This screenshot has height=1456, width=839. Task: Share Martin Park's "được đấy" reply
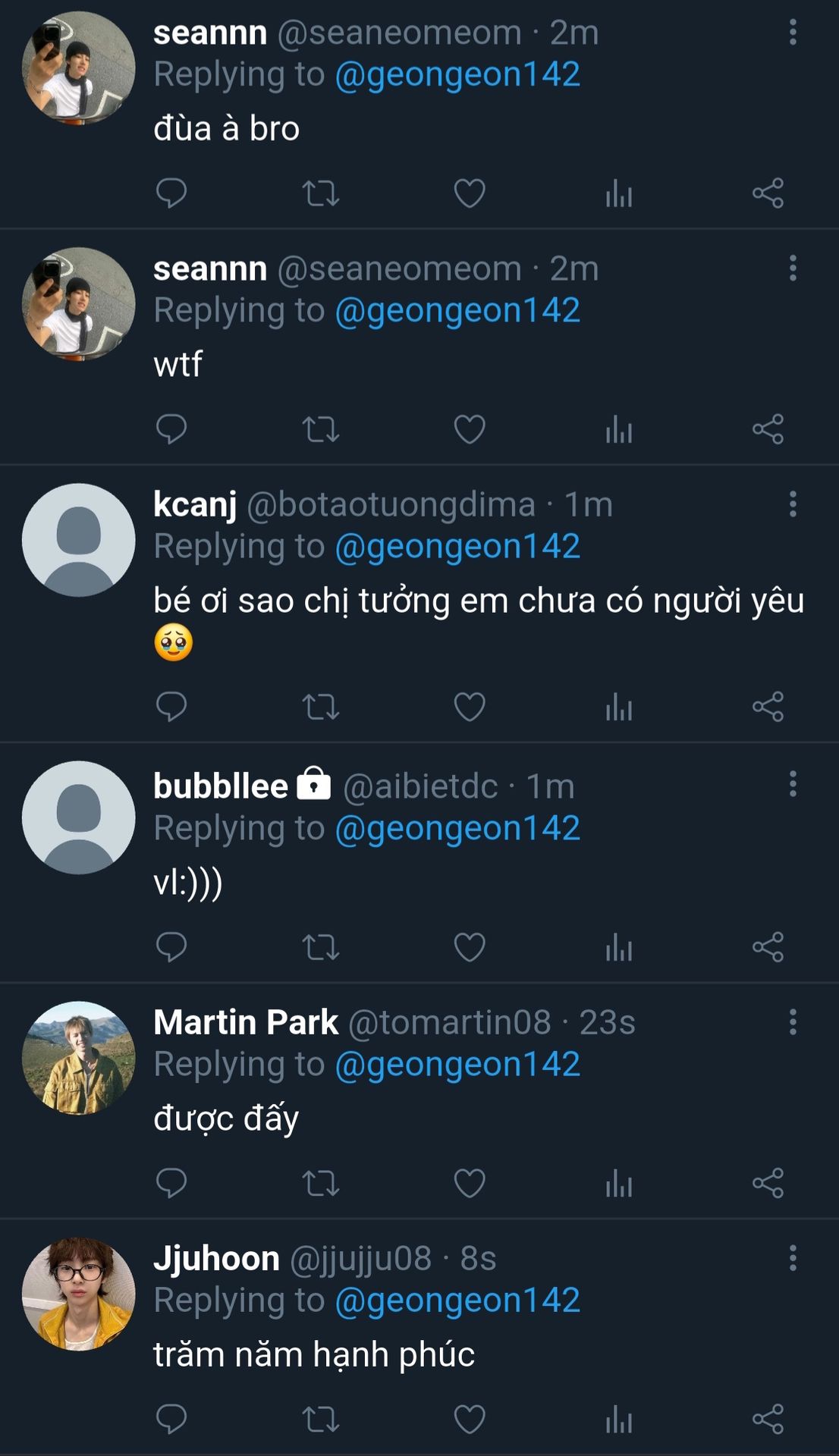pyautogui.click(x=768, y=1183)
